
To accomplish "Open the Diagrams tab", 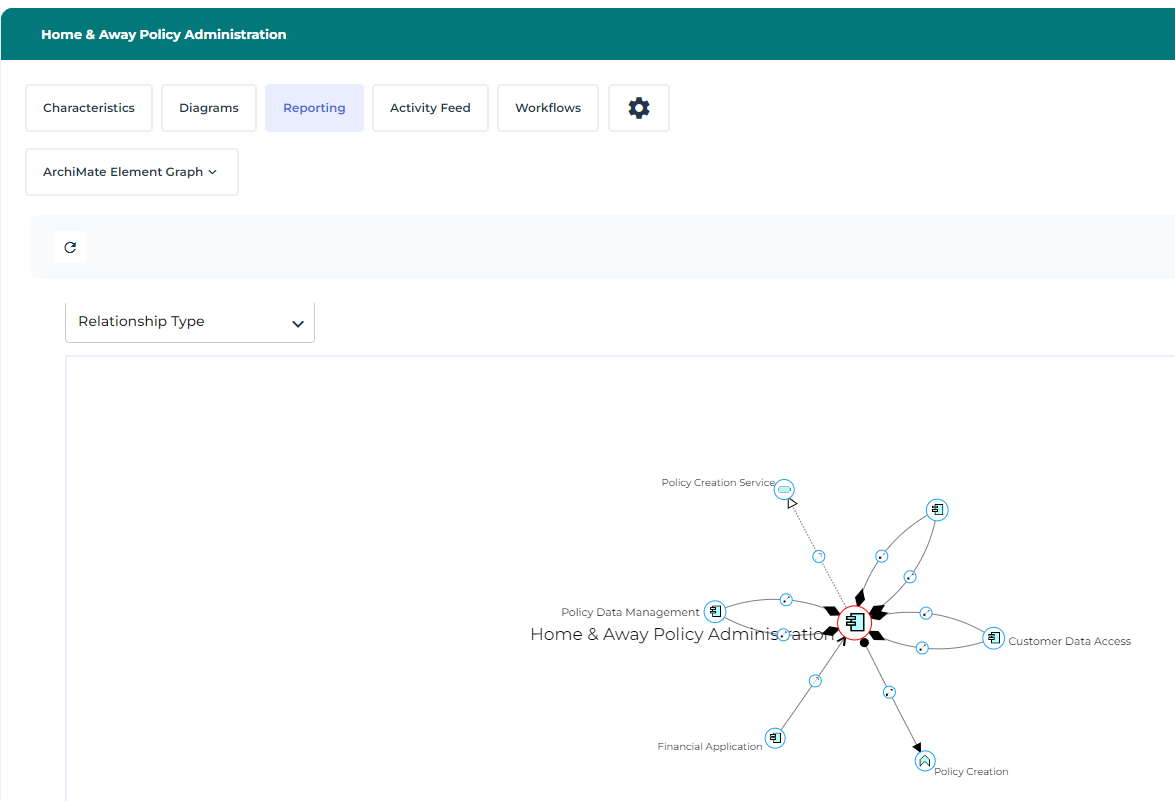I will pos(209,108).
